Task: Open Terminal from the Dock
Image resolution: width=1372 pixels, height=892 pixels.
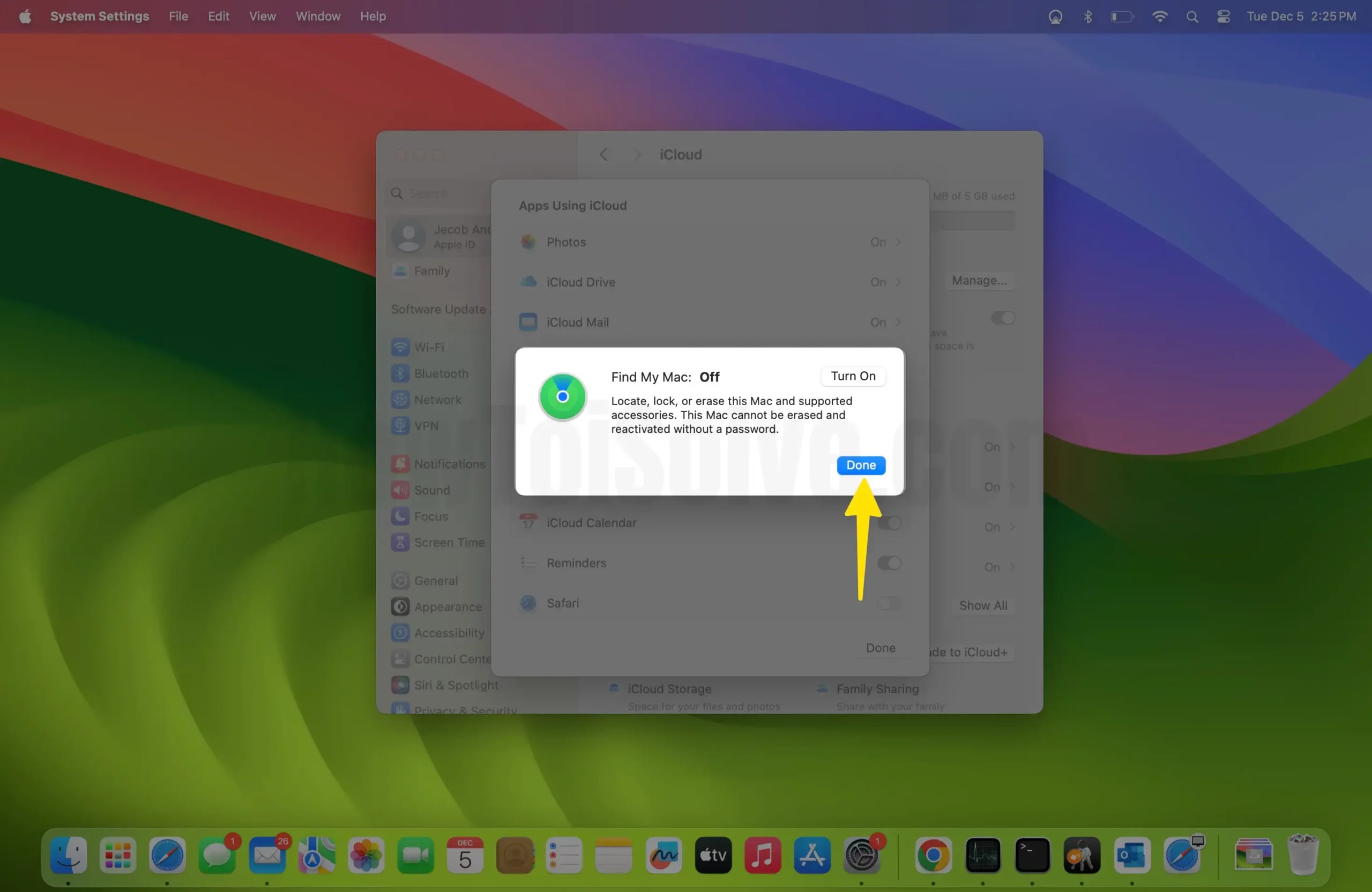Action: [1032, 855]
